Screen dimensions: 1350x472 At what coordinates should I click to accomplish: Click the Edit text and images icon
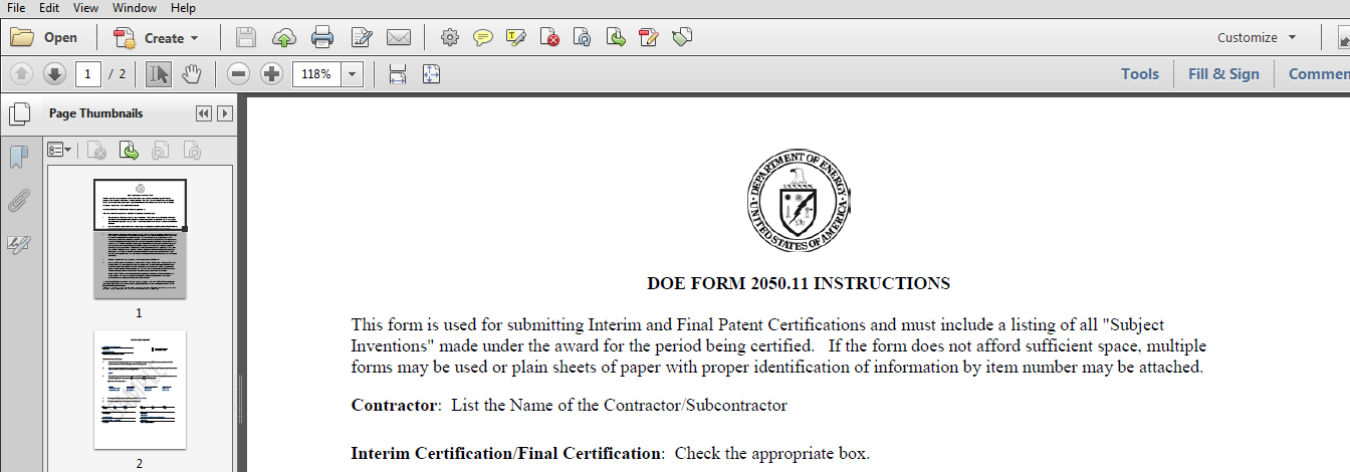pyautogui.click(x=361, y=38)
